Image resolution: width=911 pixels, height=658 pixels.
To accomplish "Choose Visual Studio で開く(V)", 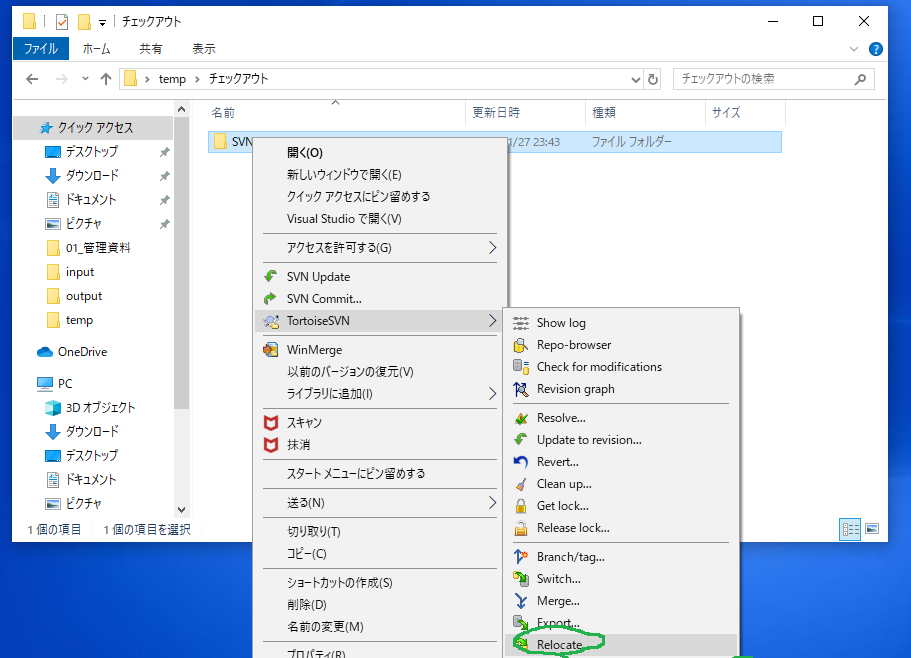I will tap(380, 219).
